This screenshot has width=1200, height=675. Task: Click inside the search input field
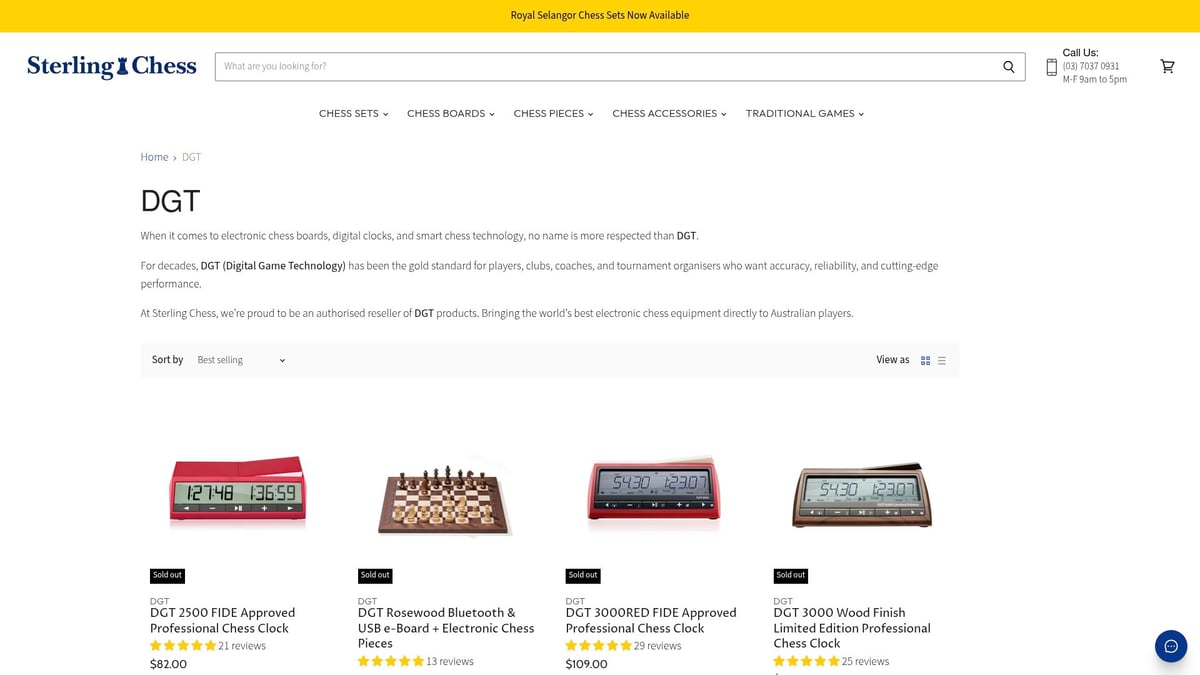[600, 66]
